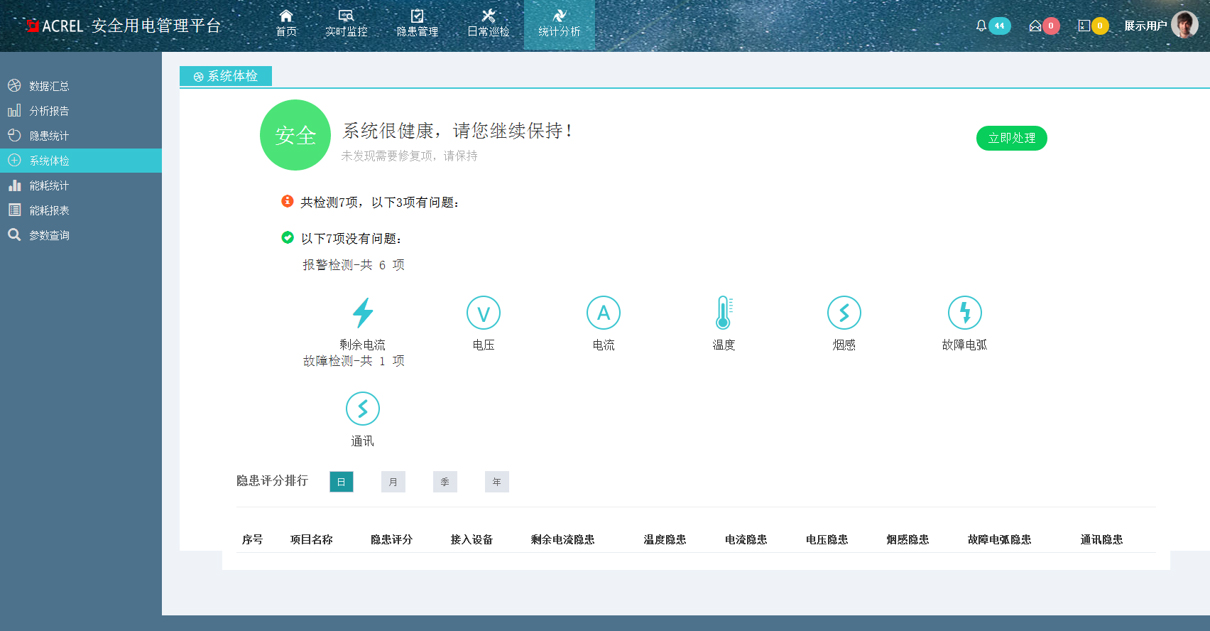Open the 电流 current detection icon

pos(603,311)
